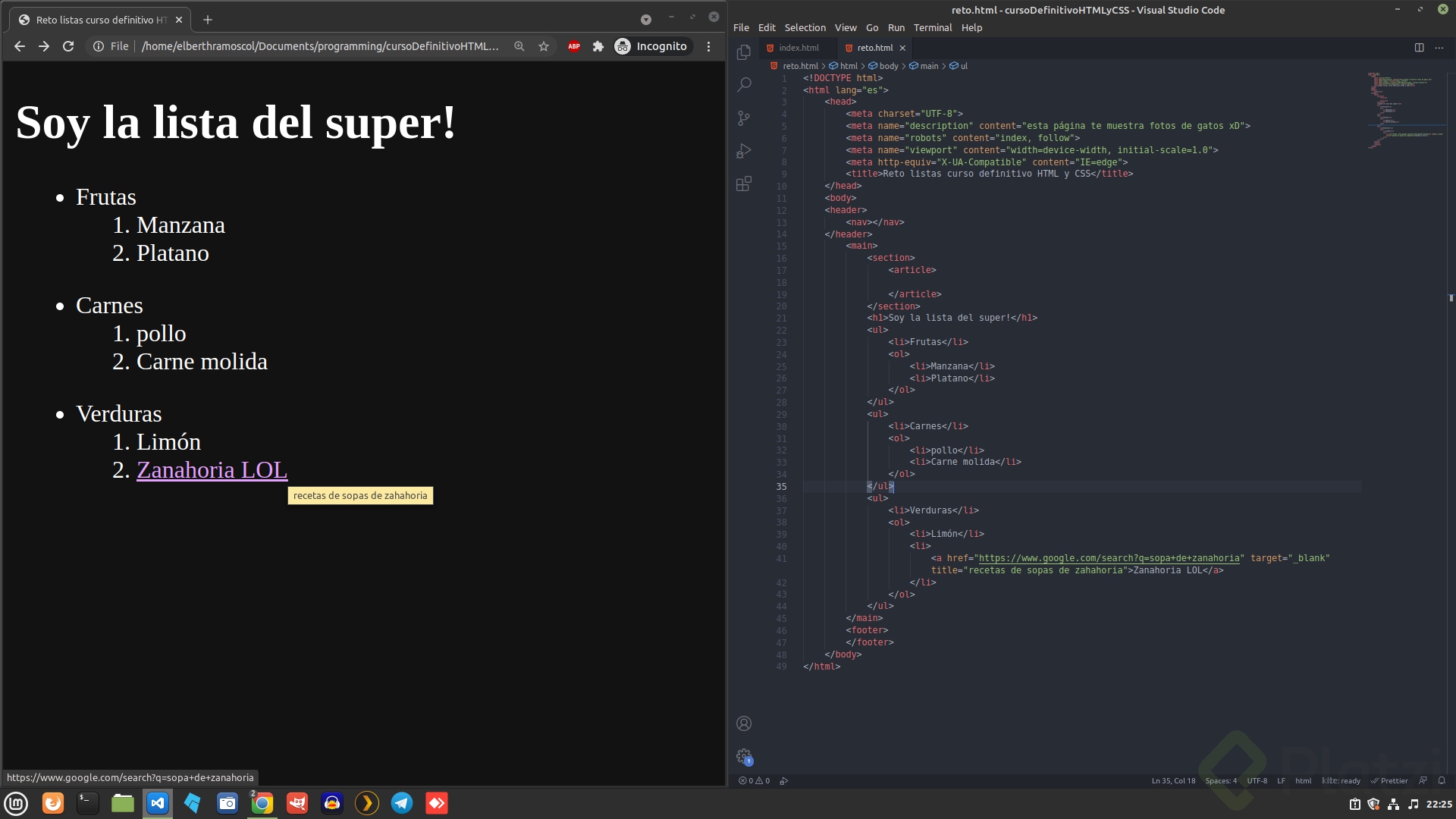This screenshot has height=819, width=1456.
Task: Open the Extensions view
Action: coord(744,184)
